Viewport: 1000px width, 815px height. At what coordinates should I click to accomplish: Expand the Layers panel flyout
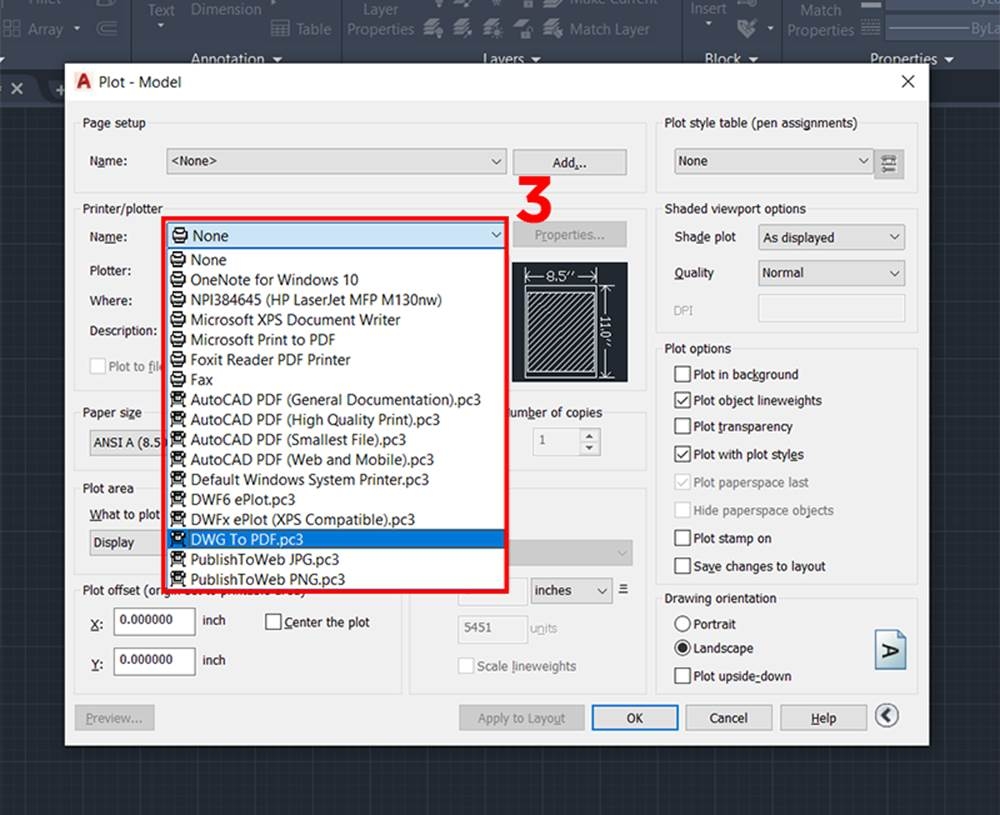click(536, 59)
